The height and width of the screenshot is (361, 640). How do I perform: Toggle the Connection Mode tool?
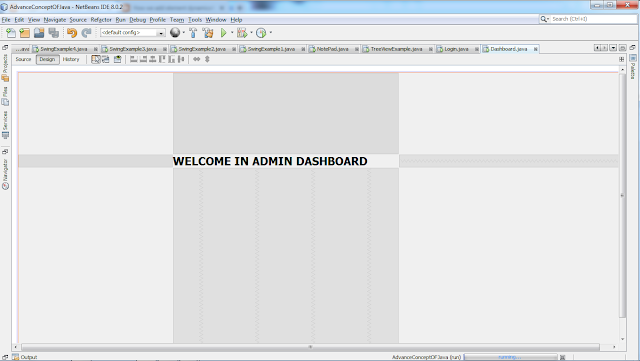pos(106,60)
